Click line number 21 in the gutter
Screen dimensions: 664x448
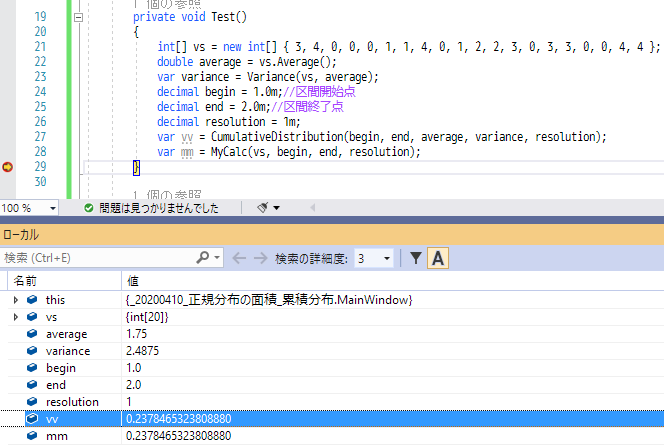pyautogui.click(x=40, y=47)
